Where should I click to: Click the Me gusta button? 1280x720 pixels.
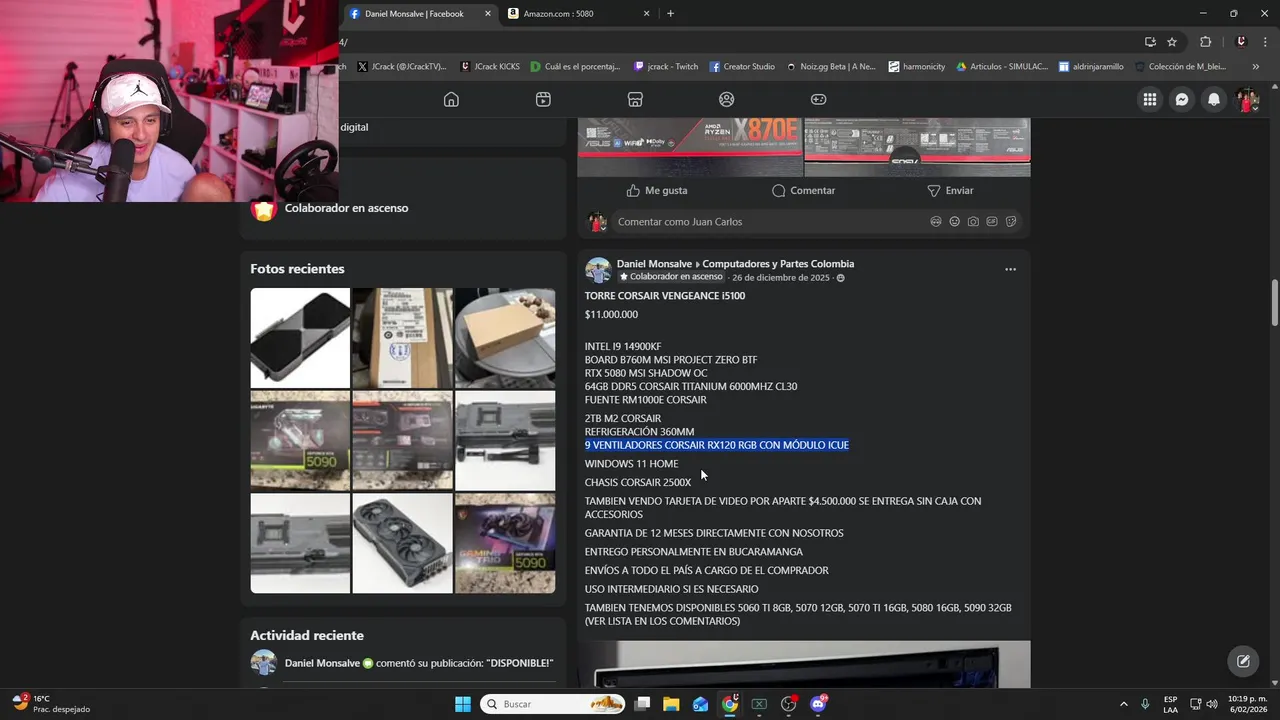(657, 190)
